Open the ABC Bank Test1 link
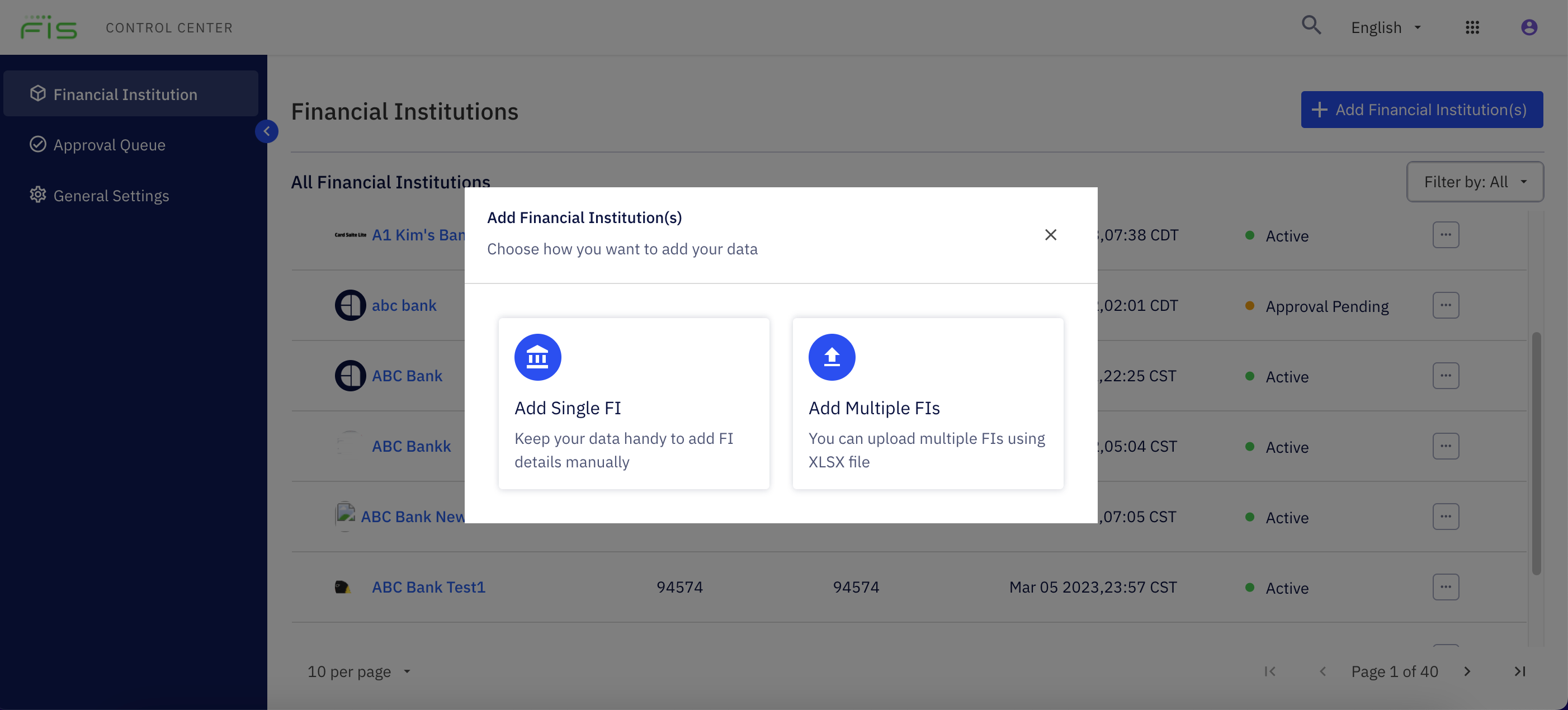Image resolution: width=1568 pixels, height=710 pixels. point(428,586)
